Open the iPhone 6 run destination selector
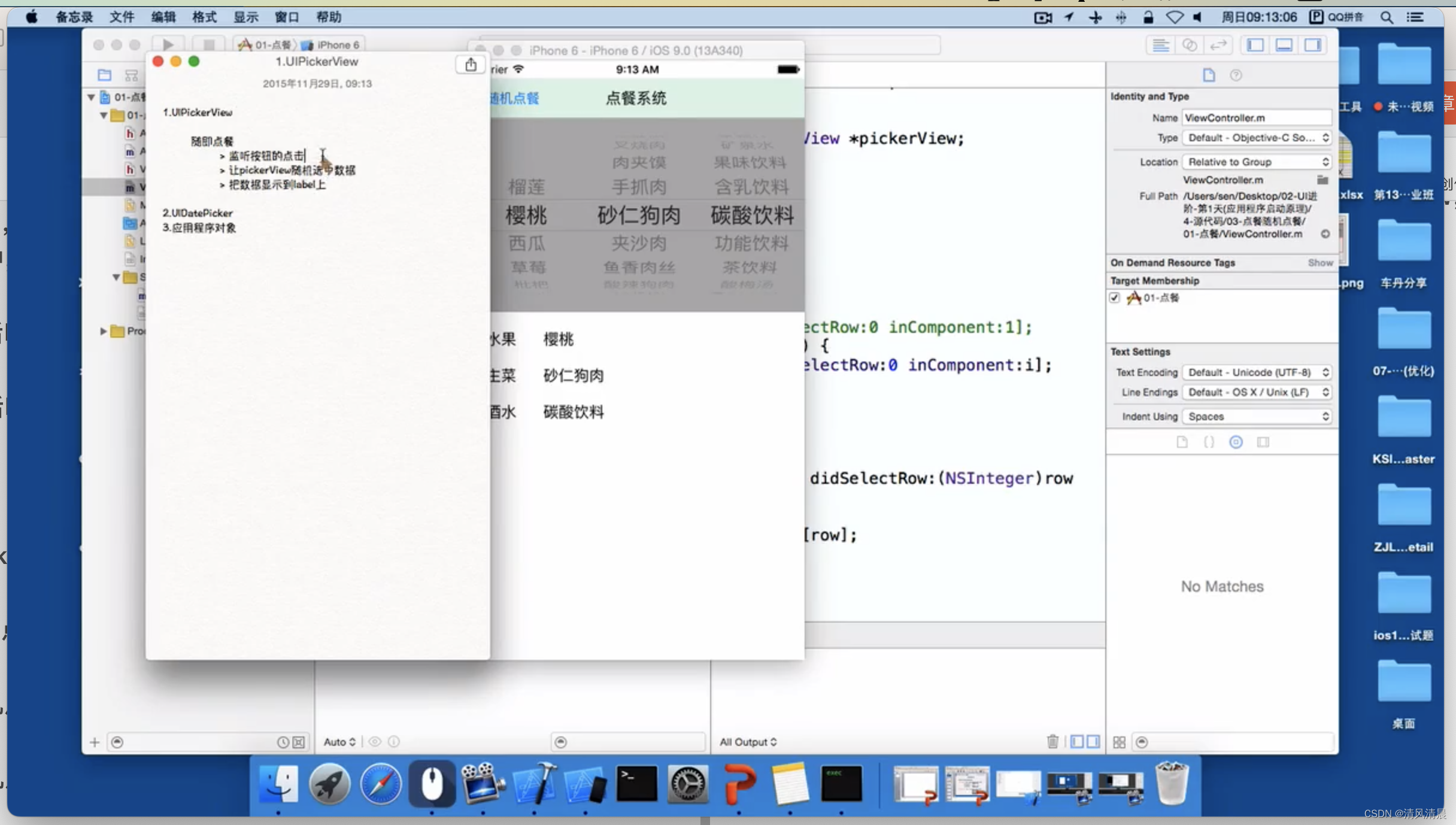The image size is (1456, 825). pos(330,45)
